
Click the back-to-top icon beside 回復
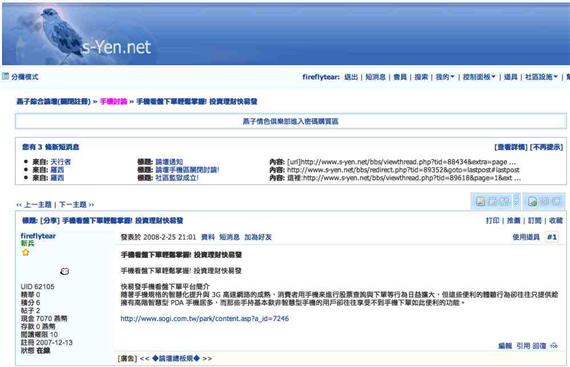coord(554,346)
